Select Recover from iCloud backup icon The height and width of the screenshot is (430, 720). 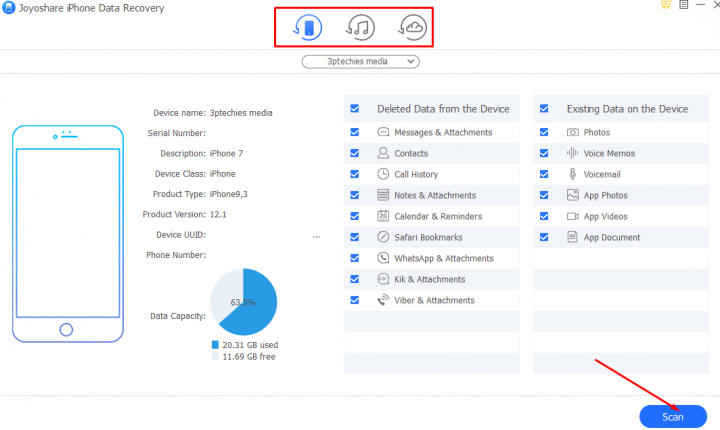click(x=412, y=27)
